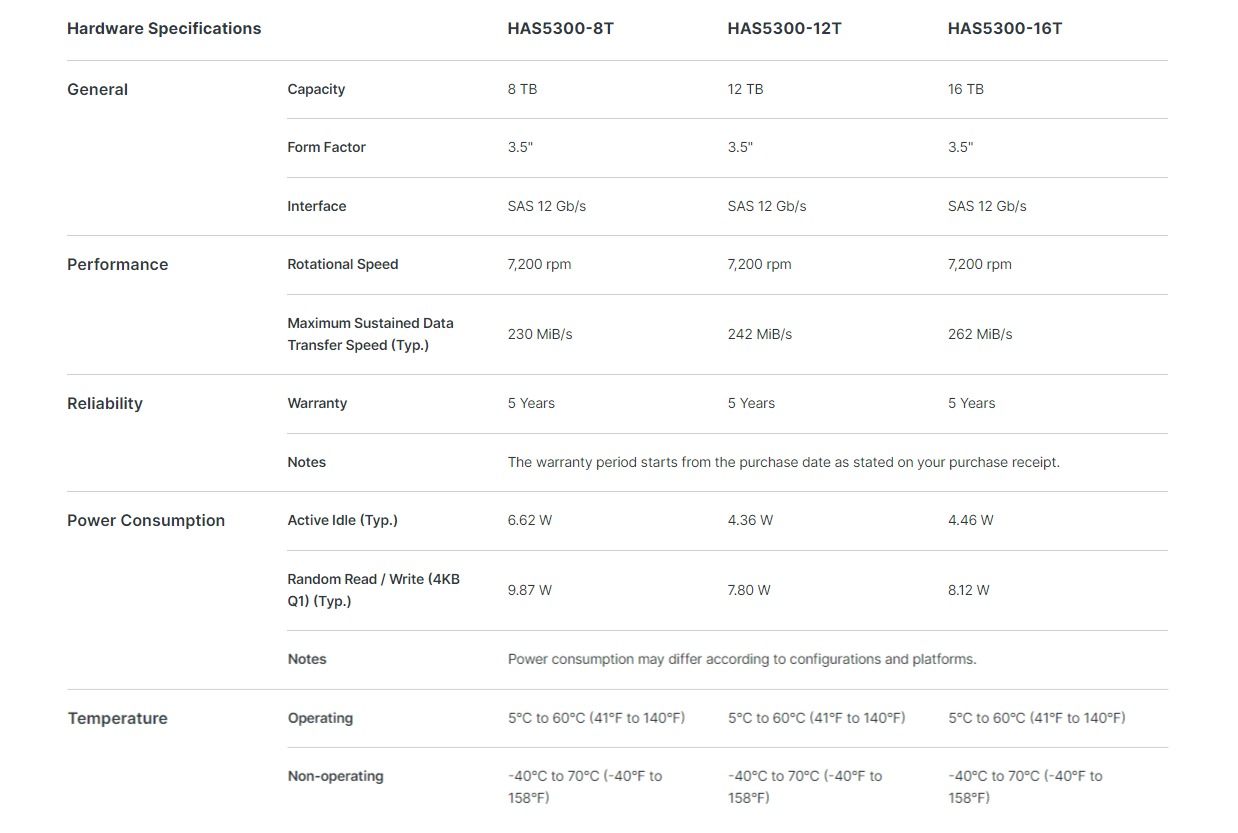Image resolution: width=1238 pixels, height=833 pixels.
Task: Click the HAS5300-8T column header
Action: (x=560, y=28)
